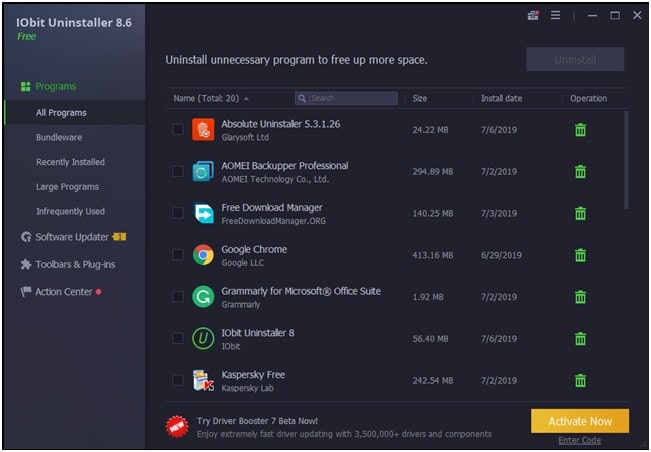Click the Operation column header
Screen dimensions: 651x452
[x=588, y=98]
